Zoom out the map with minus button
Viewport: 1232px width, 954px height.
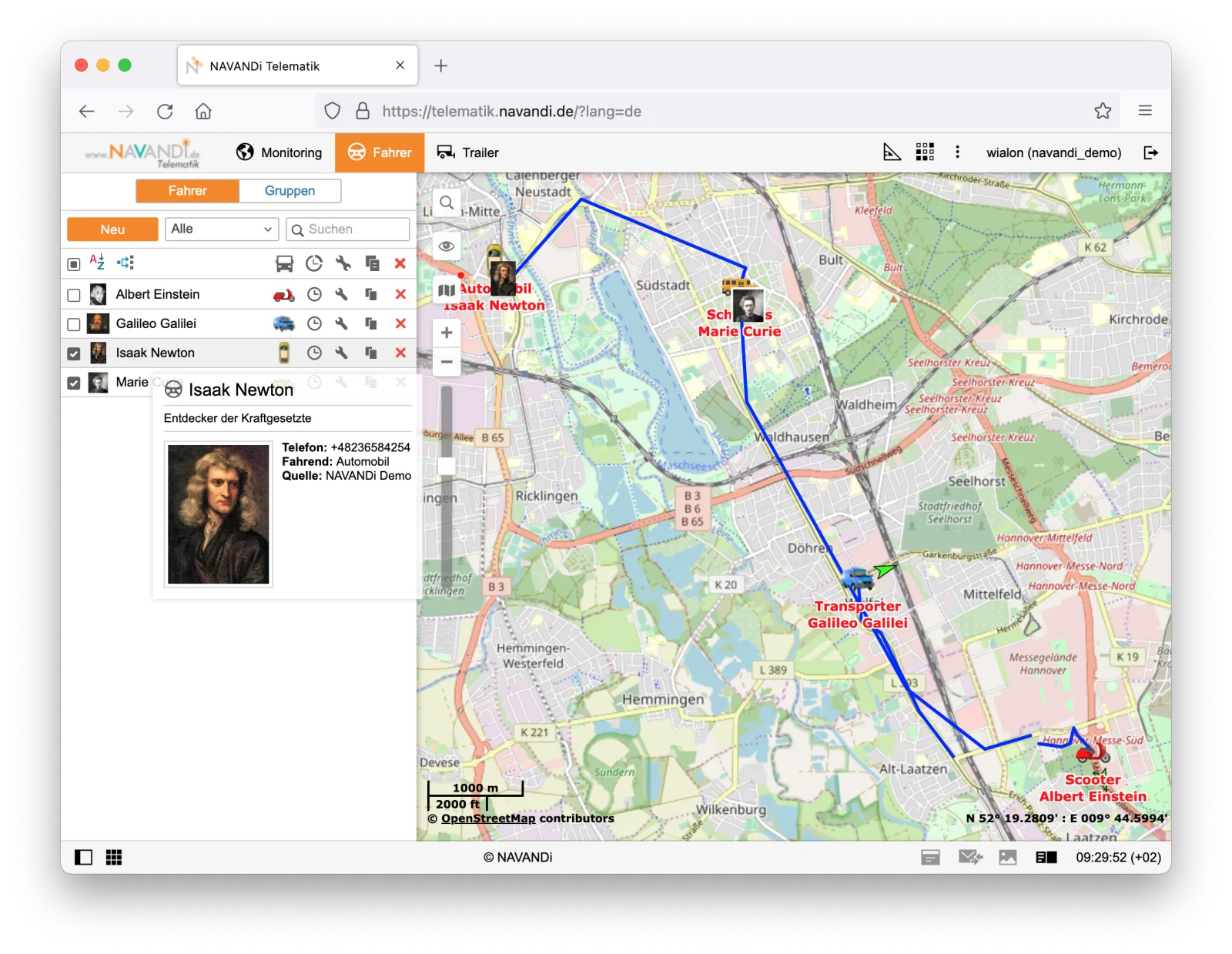pyautogui.click(x=447, y=362)
